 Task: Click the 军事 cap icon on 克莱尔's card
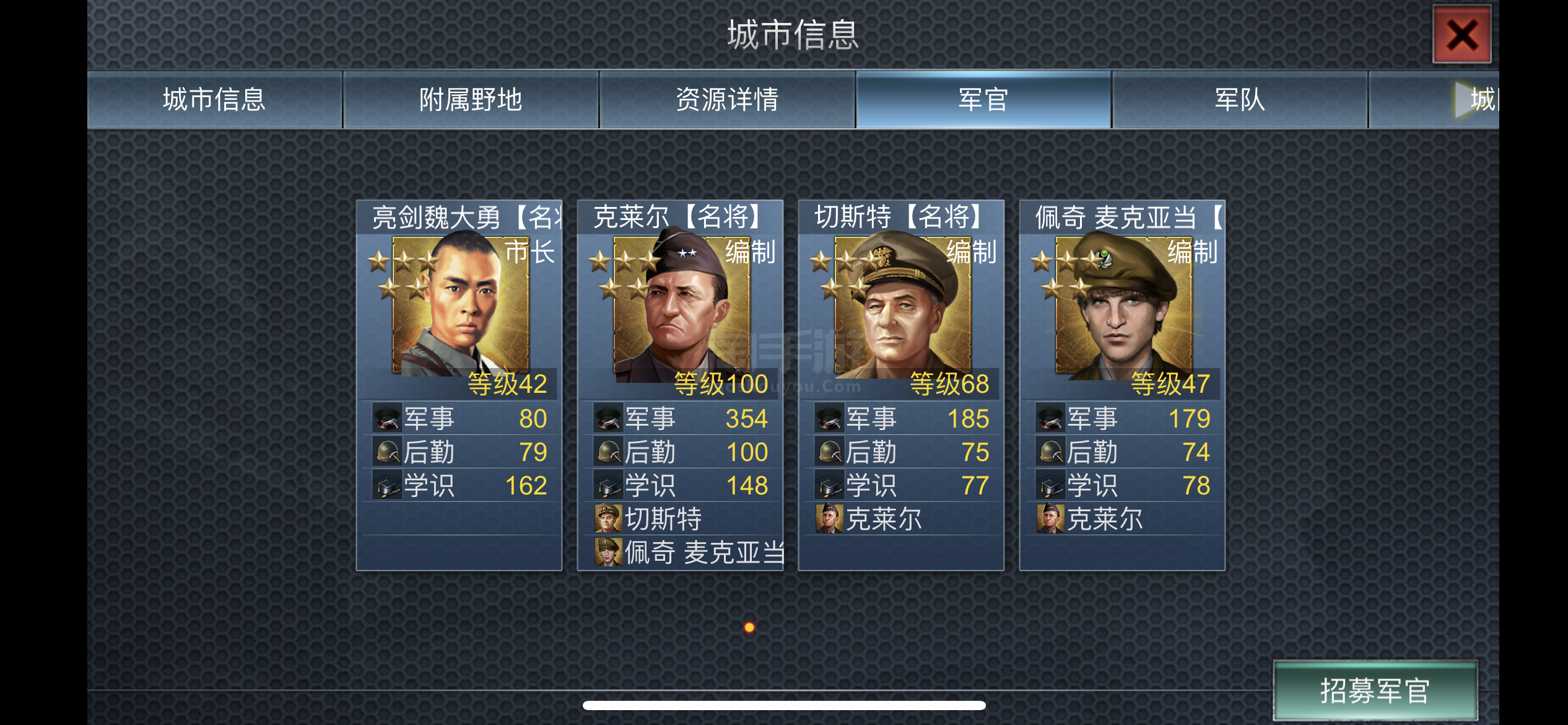pyautogui.click(x=608, y=418)
